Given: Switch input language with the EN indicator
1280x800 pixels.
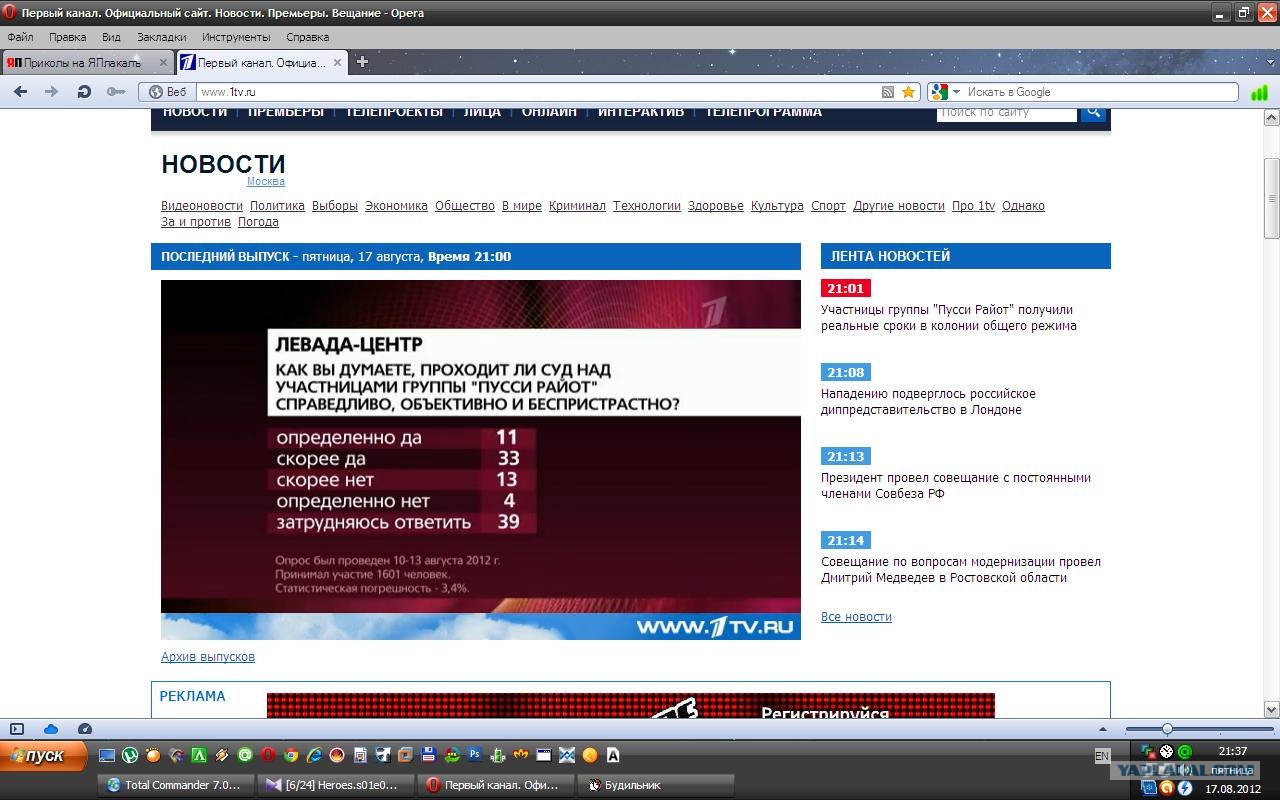Looking at the screenshot, I should tap(1102, 756).
